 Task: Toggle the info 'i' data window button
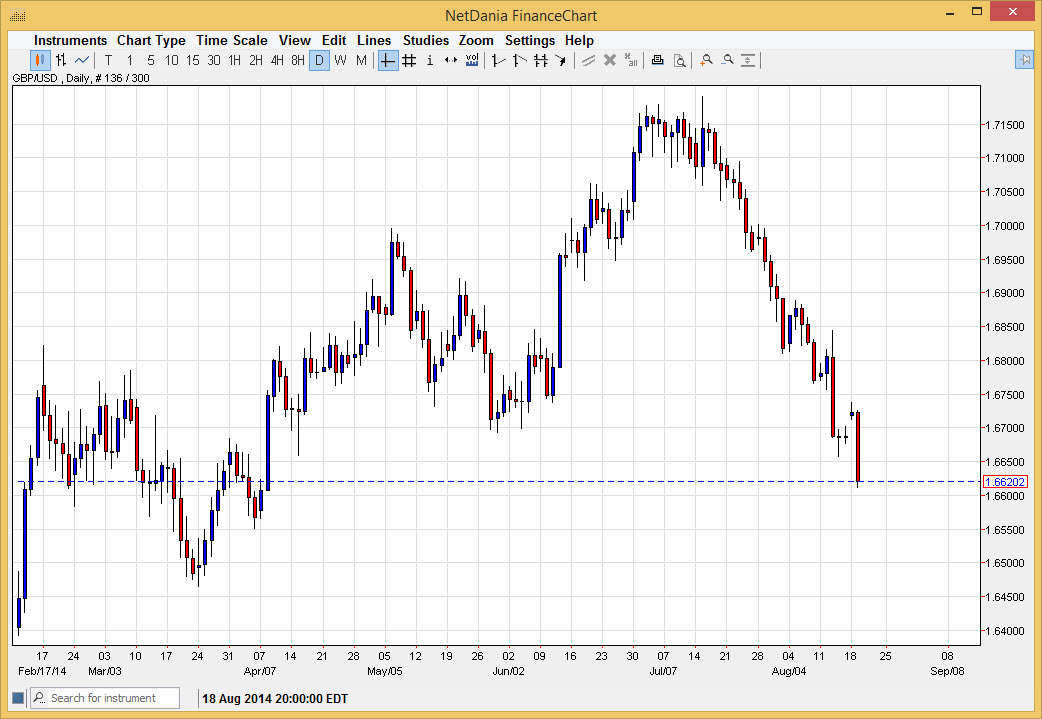tap(430, 60)
